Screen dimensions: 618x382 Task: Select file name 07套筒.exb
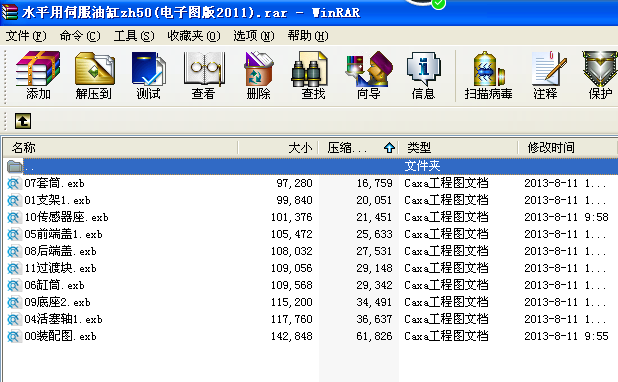[x=54, y=183]
